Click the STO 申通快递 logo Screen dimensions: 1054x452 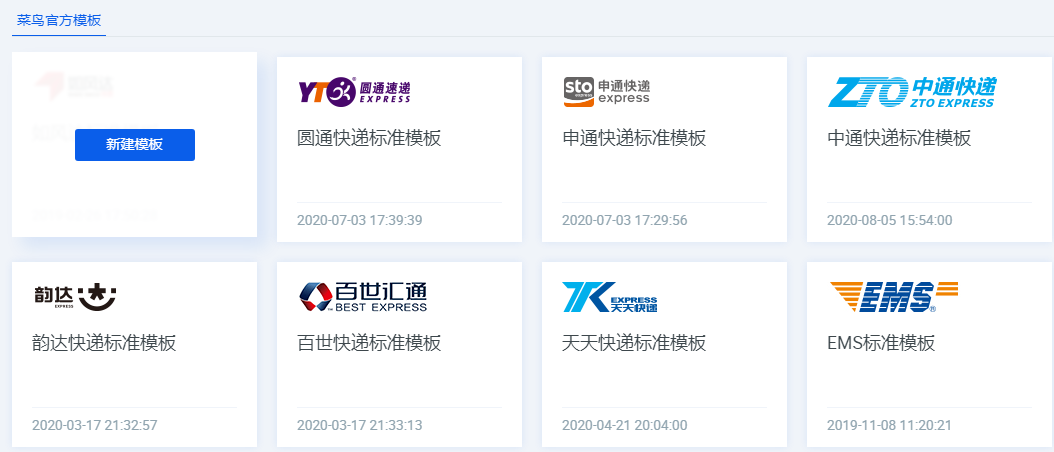coord(607,92)
